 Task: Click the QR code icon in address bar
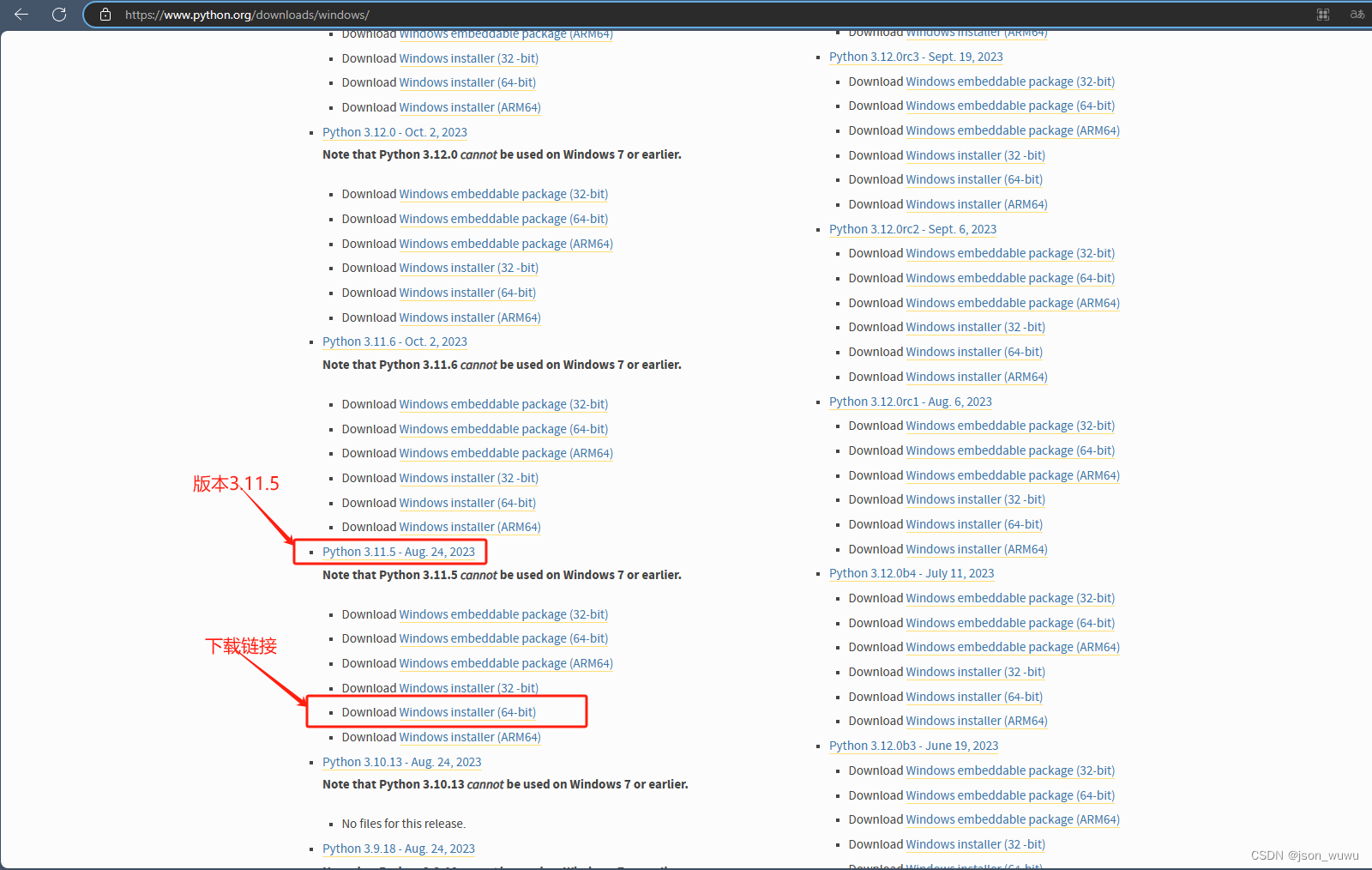tap(1323, 15)
